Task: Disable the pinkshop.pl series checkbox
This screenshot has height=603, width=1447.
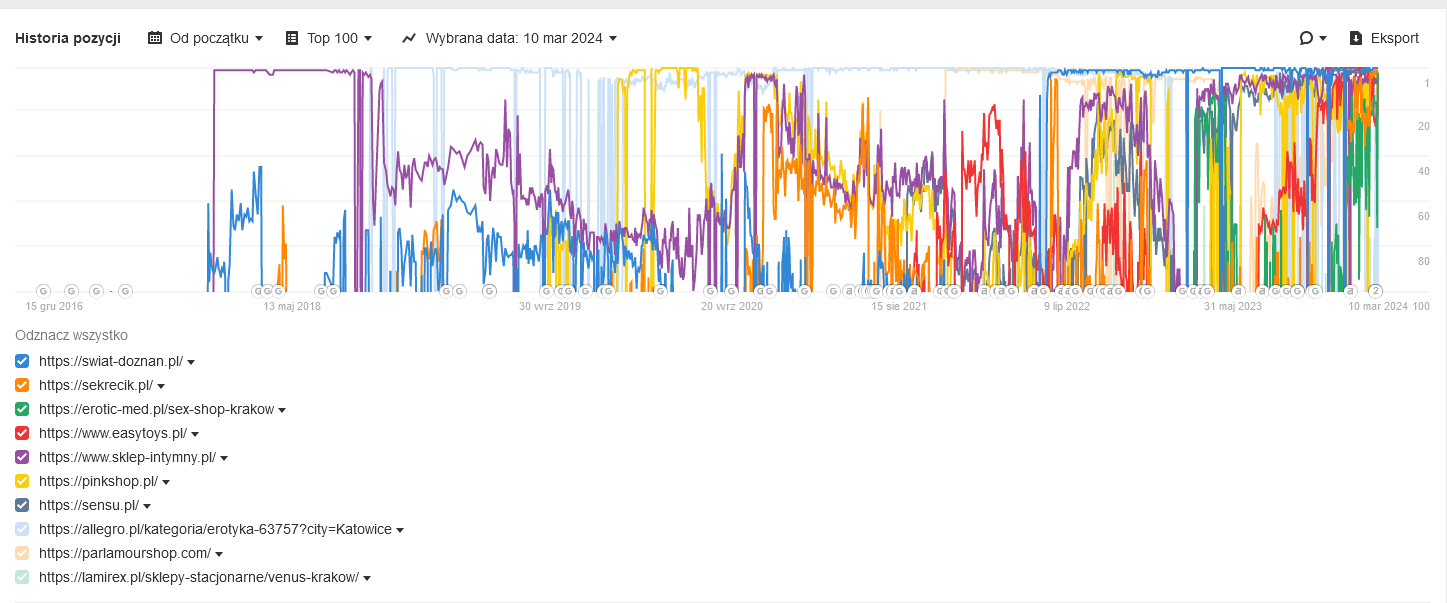Action: pos(22,481)
